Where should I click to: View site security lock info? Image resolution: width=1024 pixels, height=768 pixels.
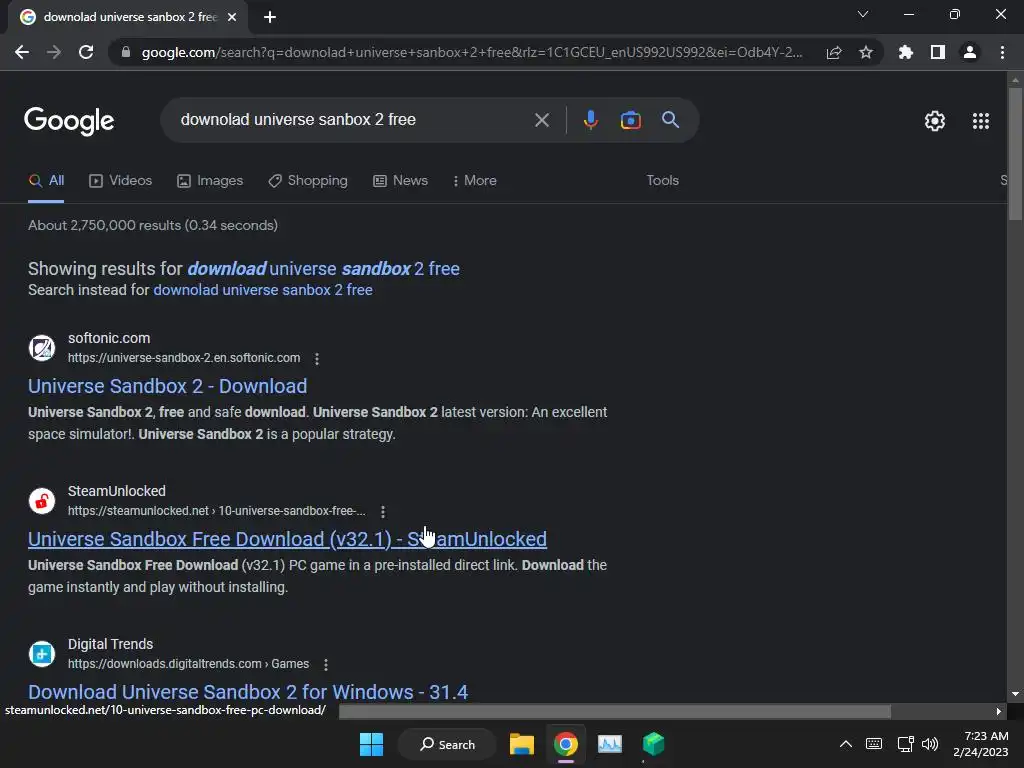pos(126,52)
